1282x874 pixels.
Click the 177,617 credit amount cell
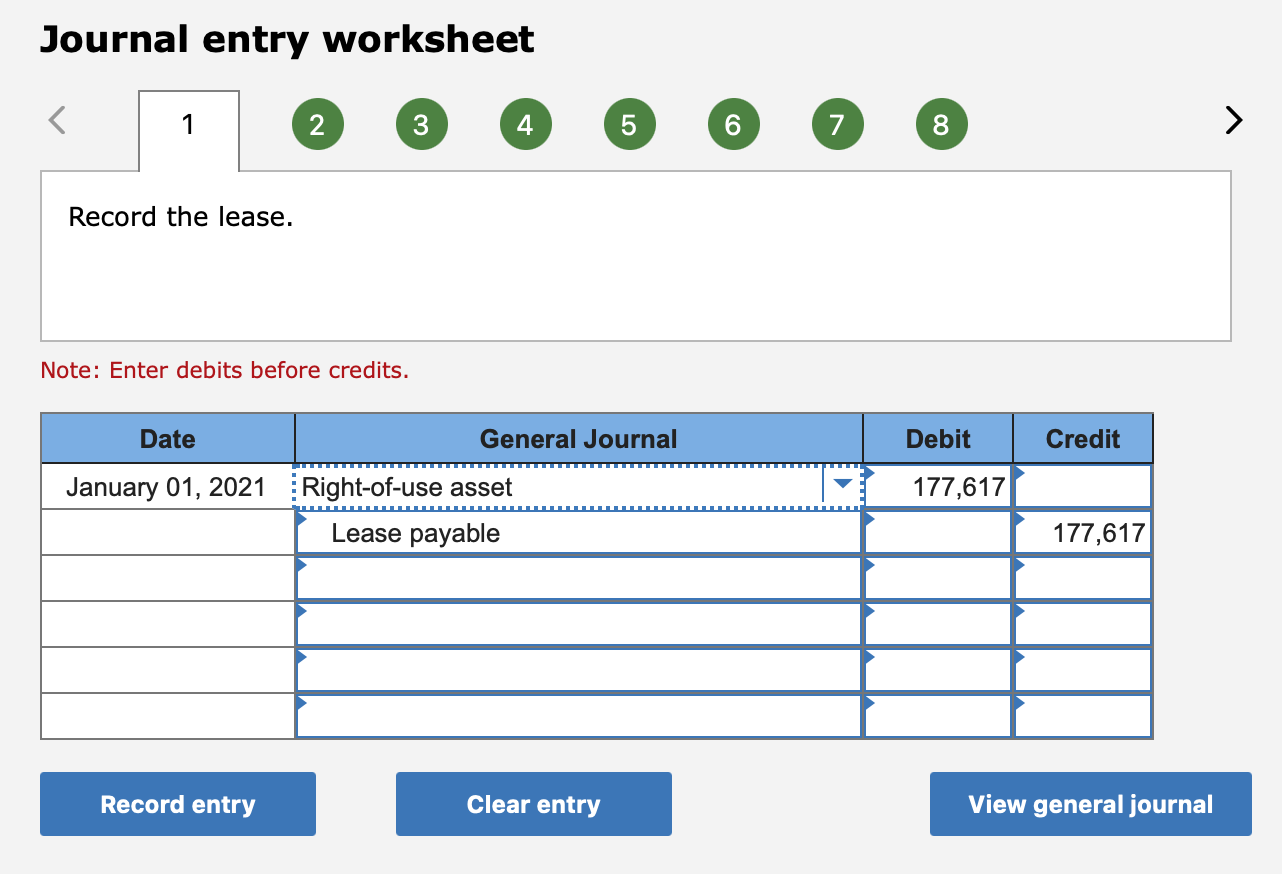tap(1082, 532)
